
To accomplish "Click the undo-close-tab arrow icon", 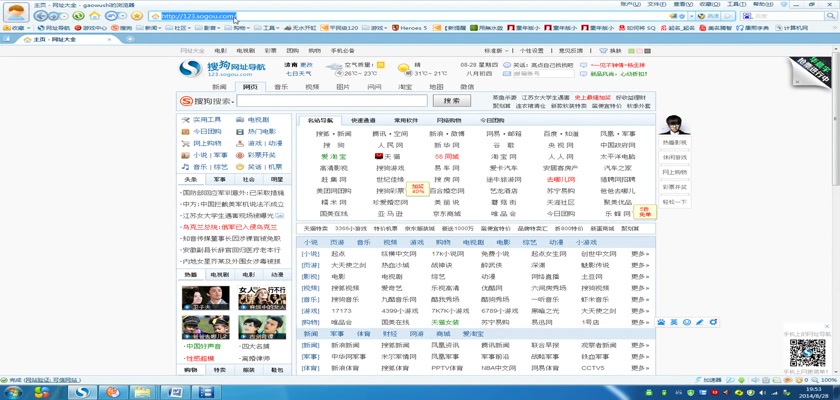I will click(x=111, y=16).
